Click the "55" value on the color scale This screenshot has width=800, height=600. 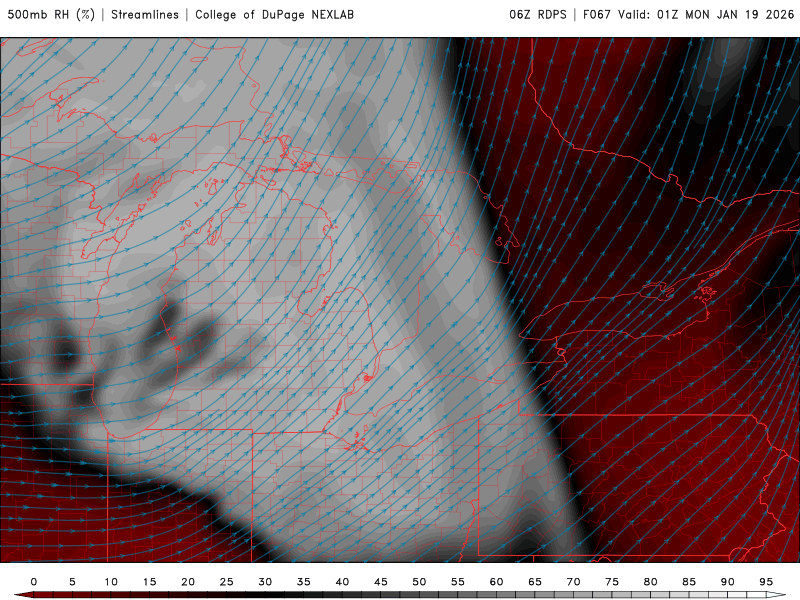(458, 582)
